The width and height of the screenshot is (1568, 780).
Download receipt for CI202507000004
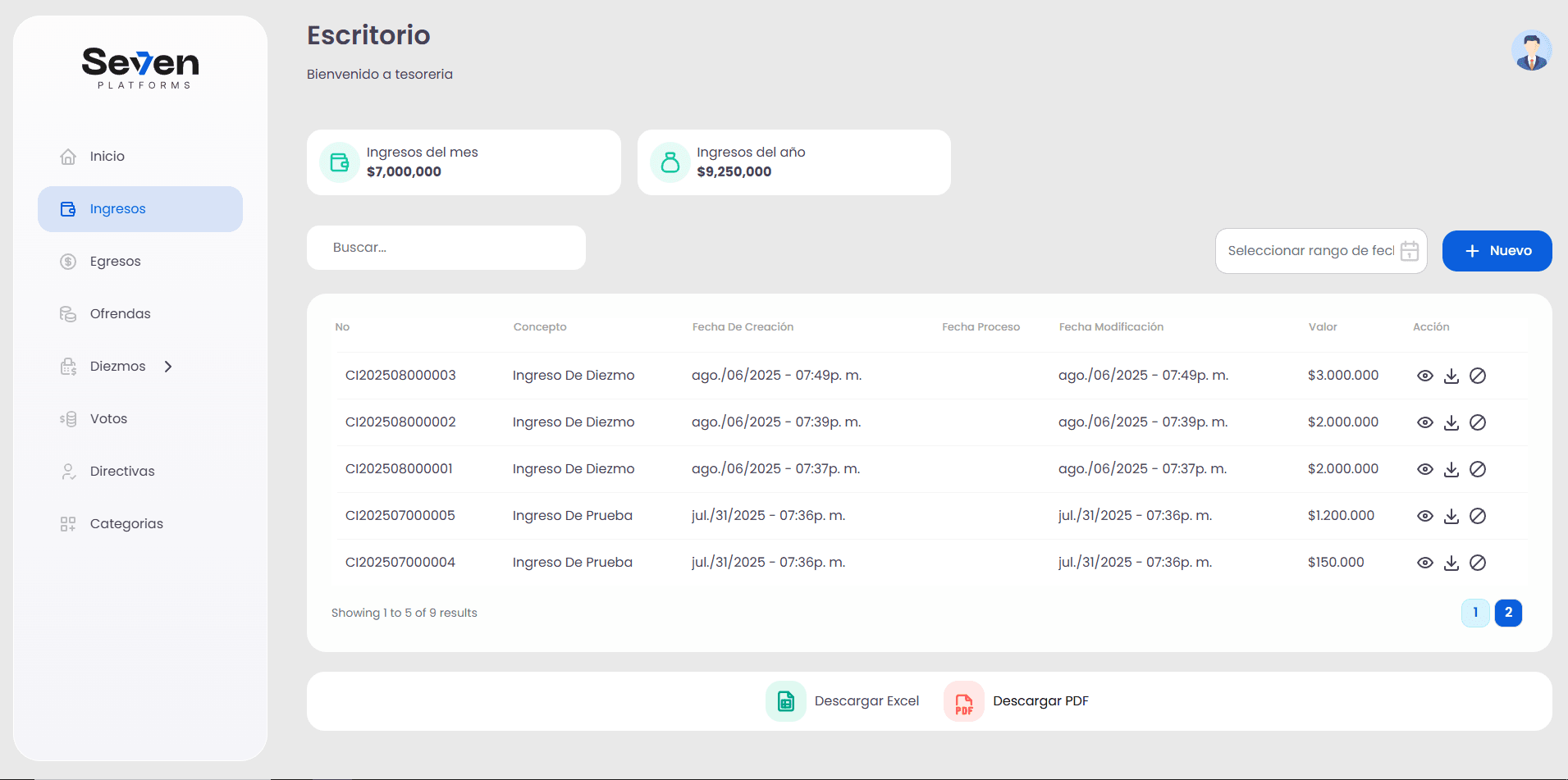click(x=1451, y=563)
